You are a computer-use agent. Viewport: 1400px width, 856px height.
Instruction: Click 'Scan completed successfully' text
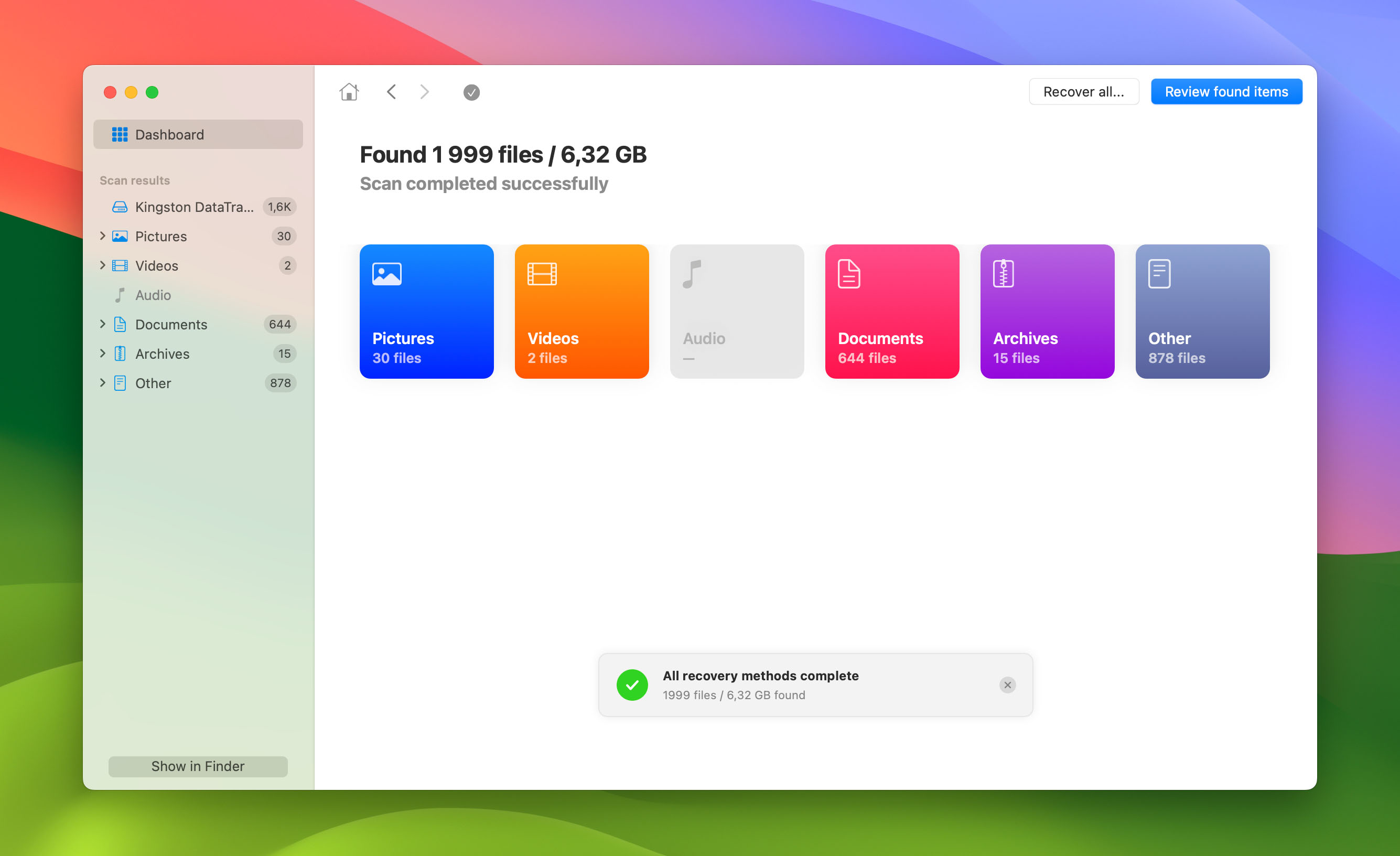(x=483, y=184)
